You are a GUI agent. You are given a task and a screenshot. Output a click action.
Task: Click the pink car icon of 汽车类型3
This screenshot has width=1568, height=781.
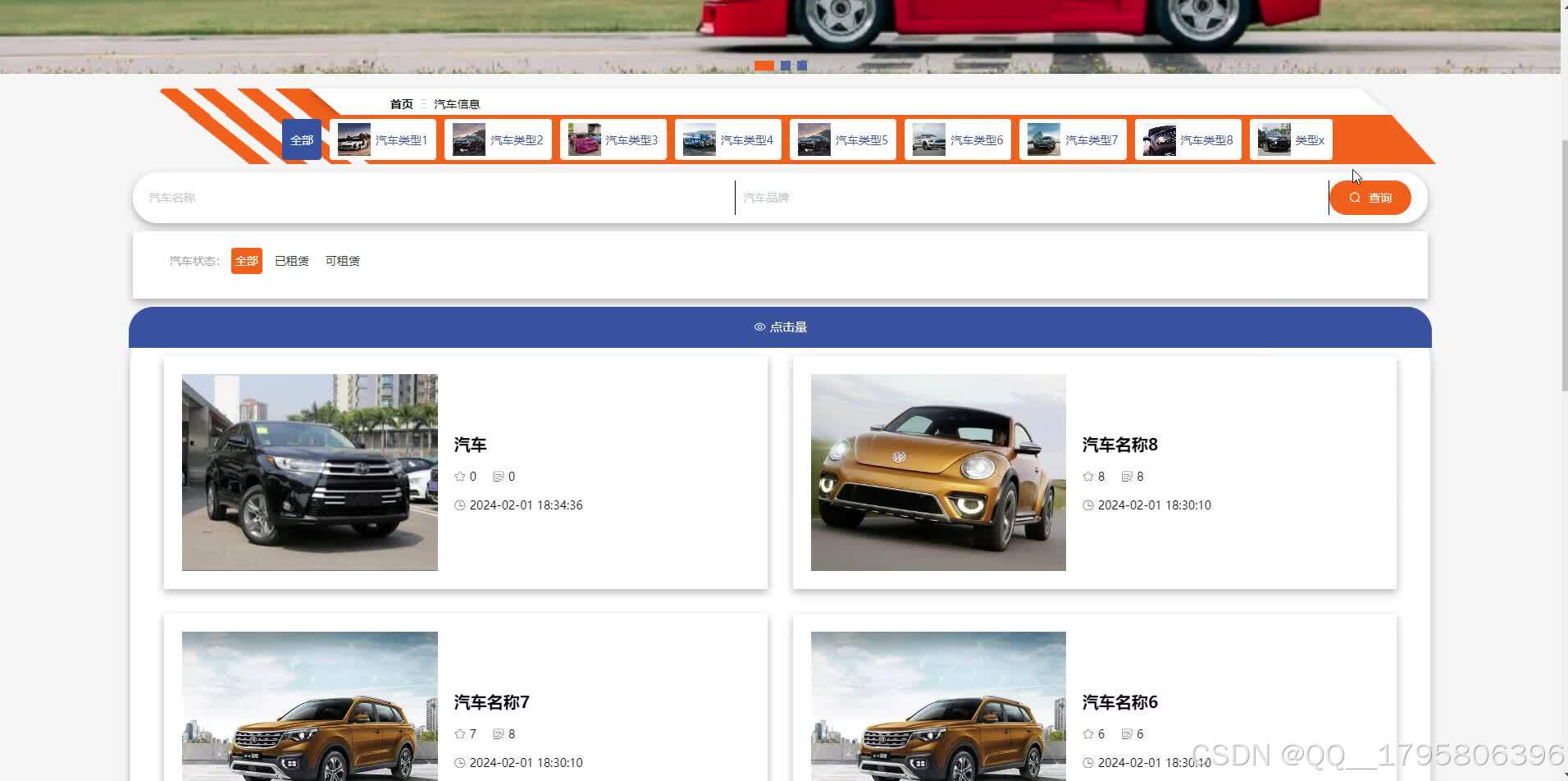click(x=585, y=139)
